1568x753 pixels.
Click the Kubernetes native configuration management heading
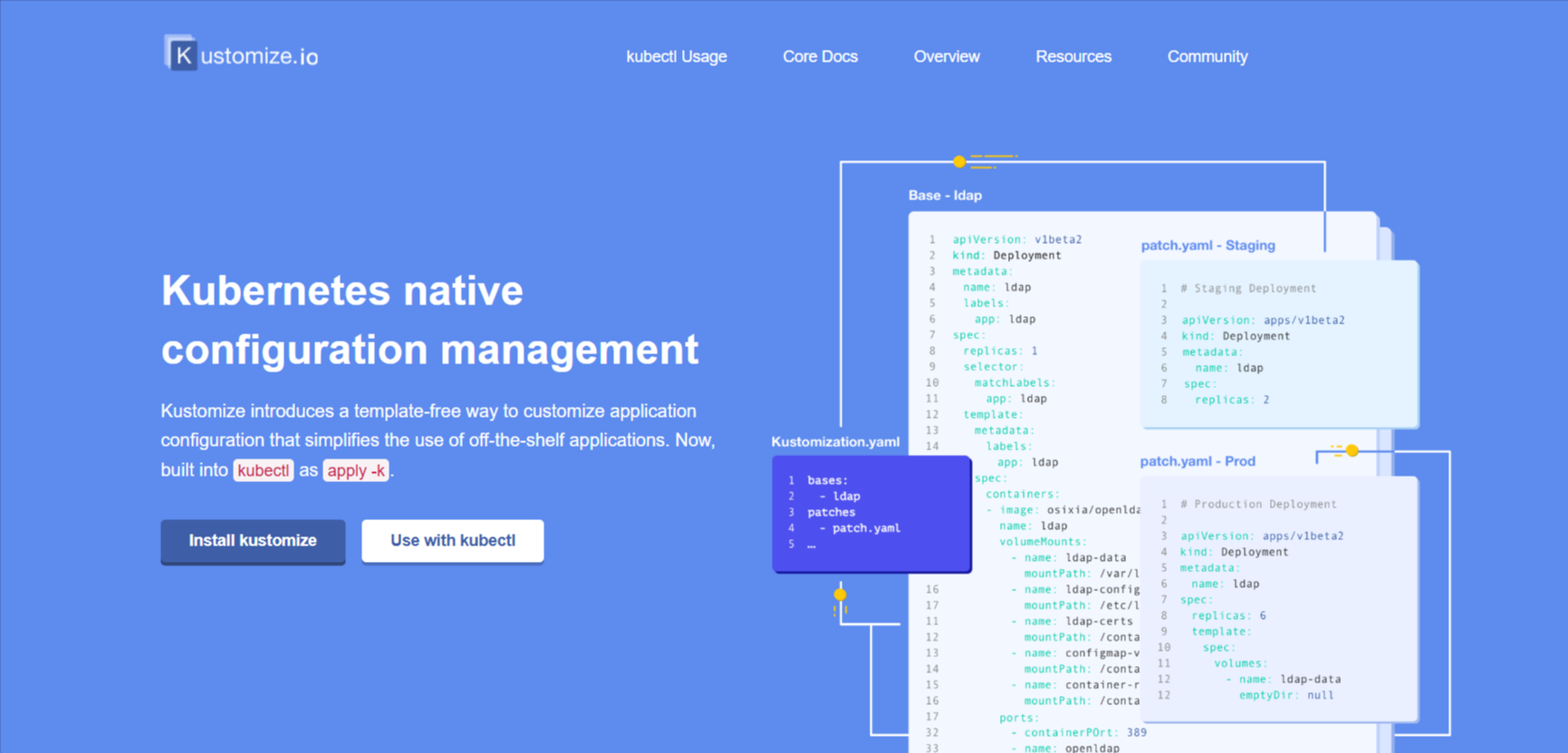point(430,320)
